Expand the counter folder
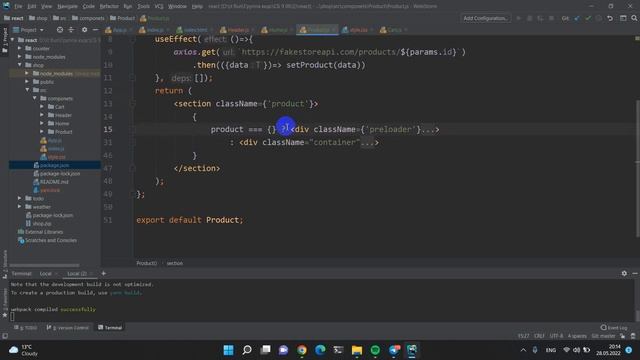The image size is (640, 360). tap(20, 48)
